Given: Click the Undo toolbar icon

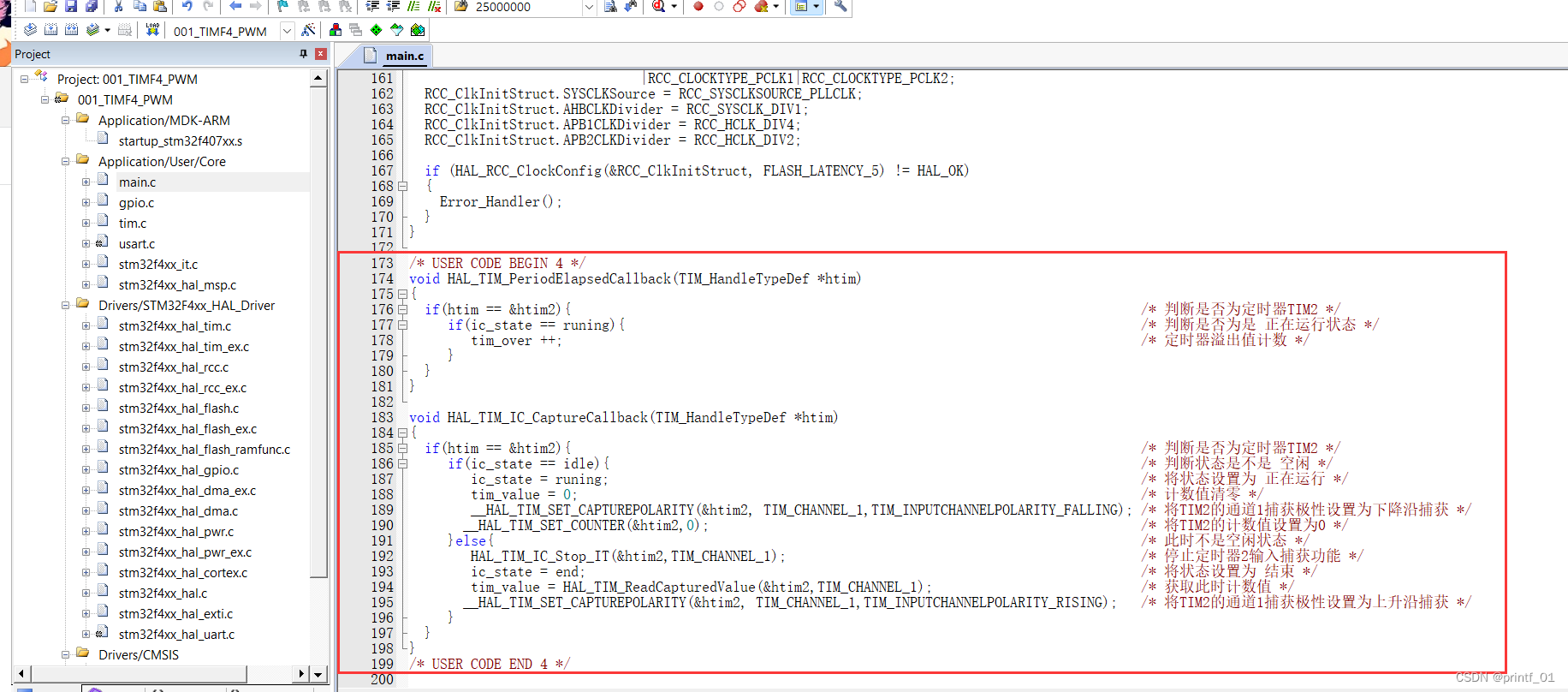Looking at the screenshot, I should (x=187, y=6).
